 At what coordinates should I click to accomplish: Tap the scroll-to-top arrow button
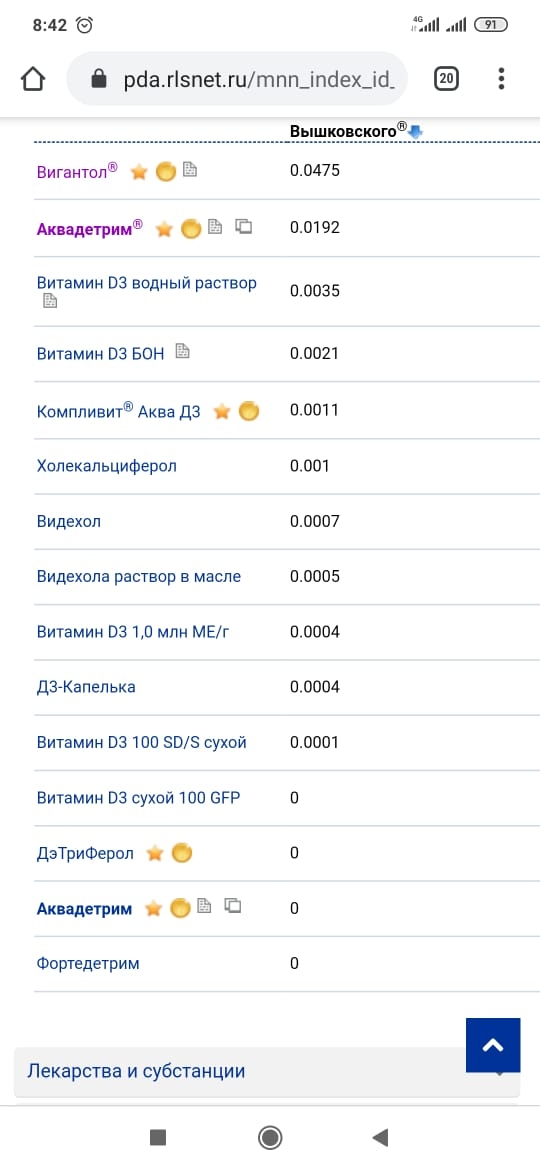coord(493,1045)
